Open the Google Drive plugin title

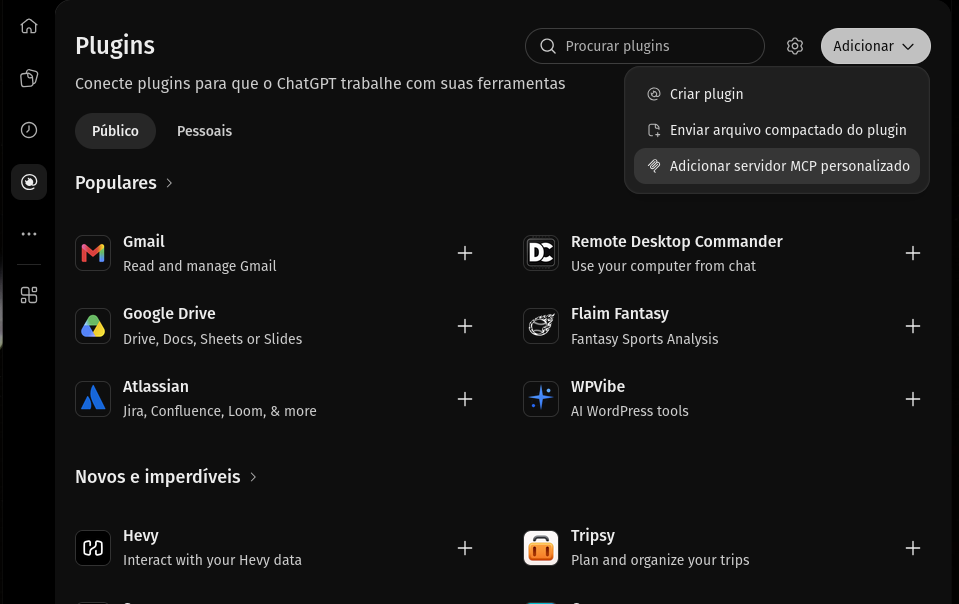point(169,314)
